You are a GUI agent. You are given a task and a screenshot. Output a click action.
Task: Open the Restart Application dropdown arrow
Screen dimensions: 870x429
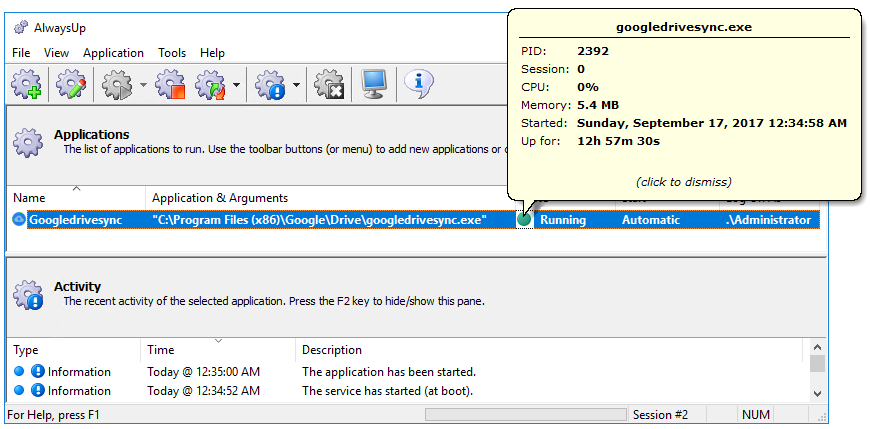click(236, 85)
